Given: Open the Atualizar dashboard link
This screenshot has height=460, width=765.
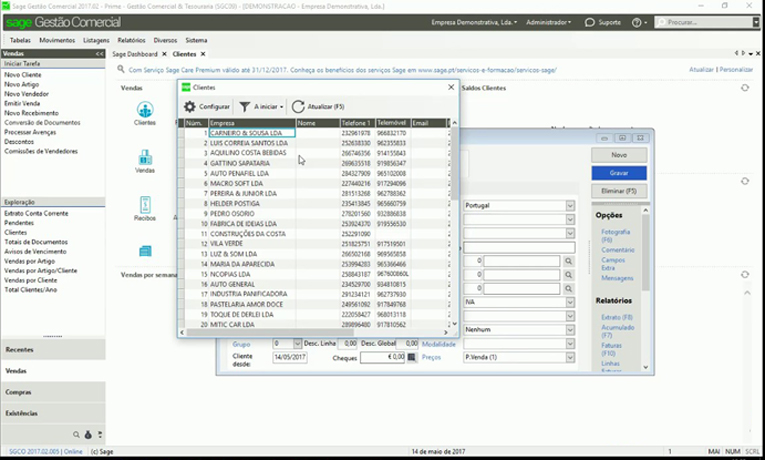Looking at the screenshot, I should coord(701,70).
